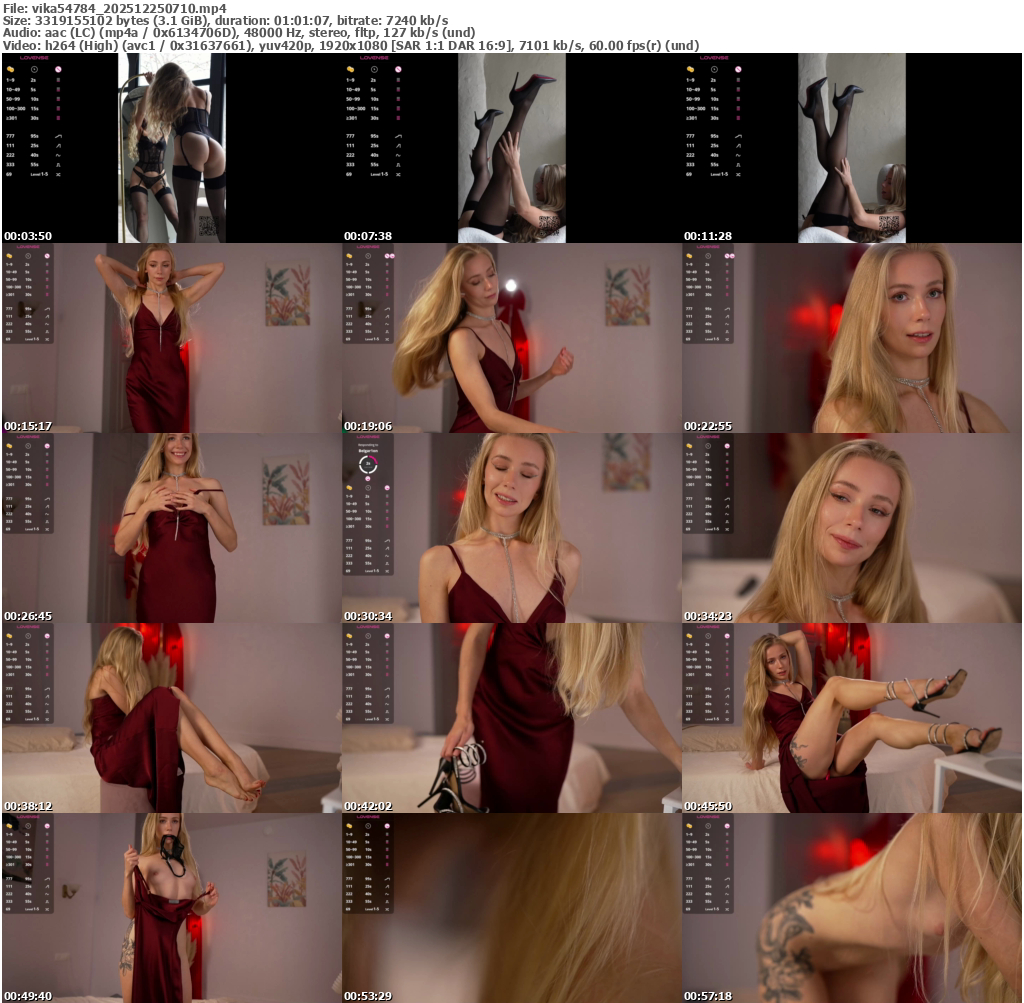Click the '00:57:18' timestamp label

pyautogui.click(x=708, y=996)
